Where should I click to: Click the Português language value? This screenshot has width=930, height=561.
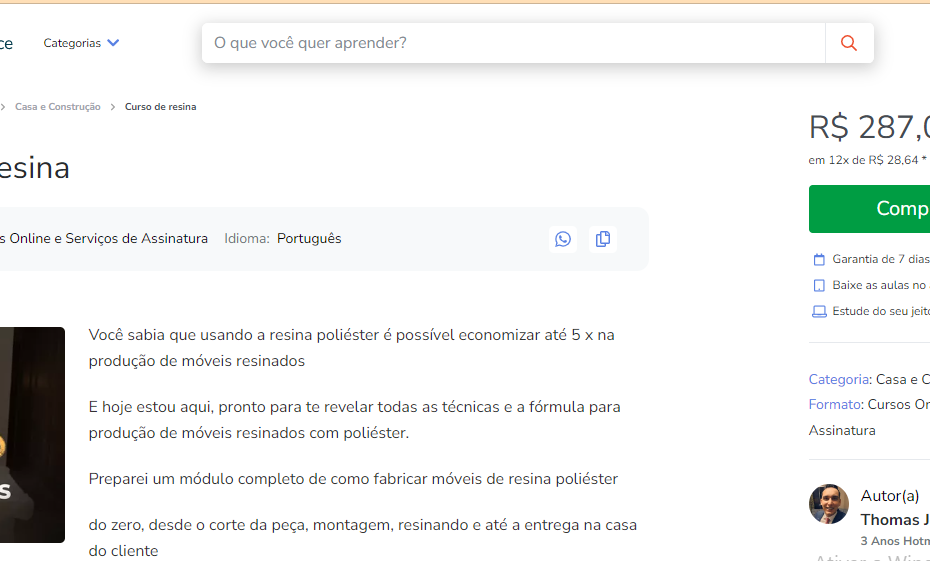pos(309,239)
